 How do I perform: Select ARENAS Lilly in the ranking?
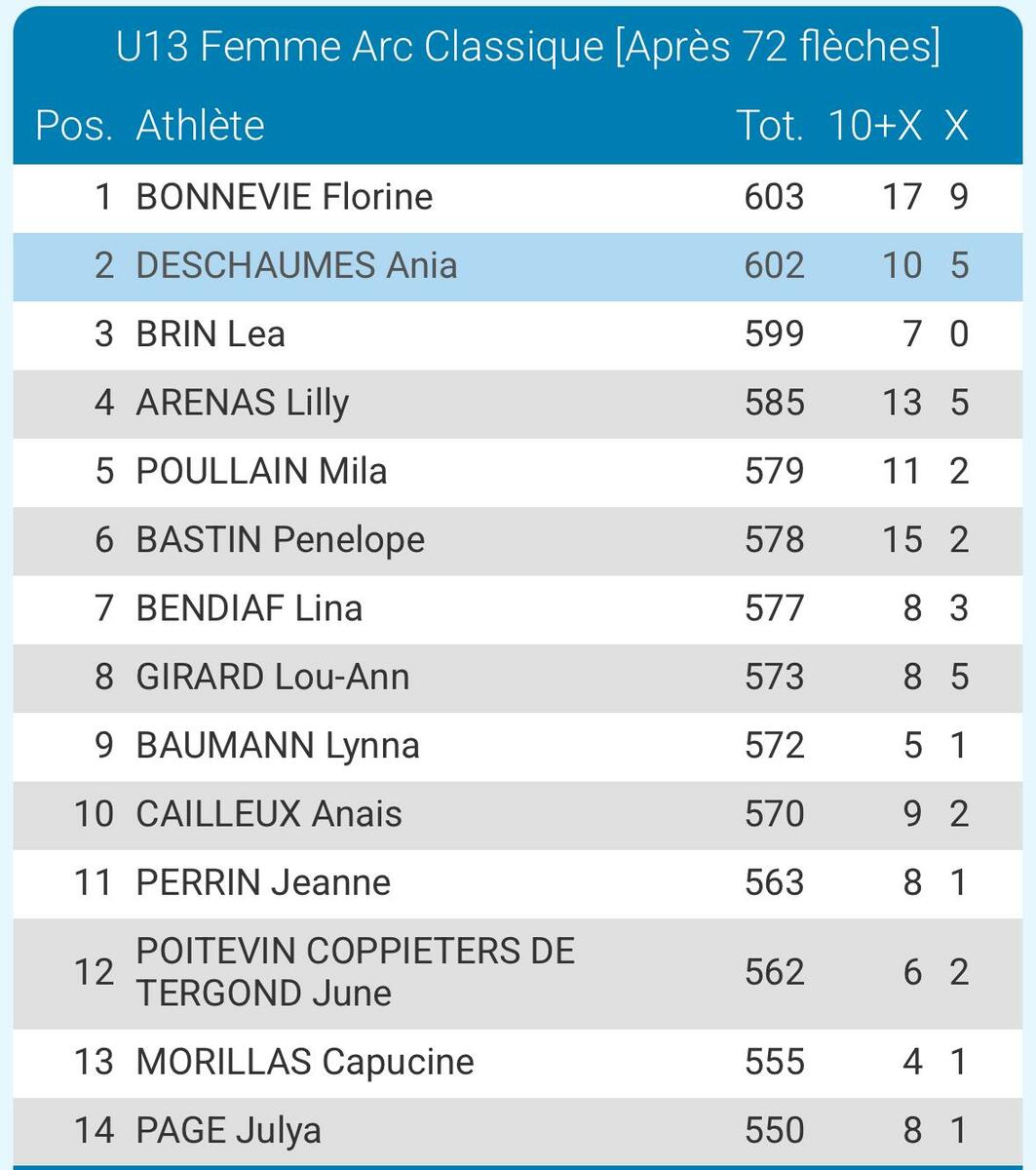point(242,403)
